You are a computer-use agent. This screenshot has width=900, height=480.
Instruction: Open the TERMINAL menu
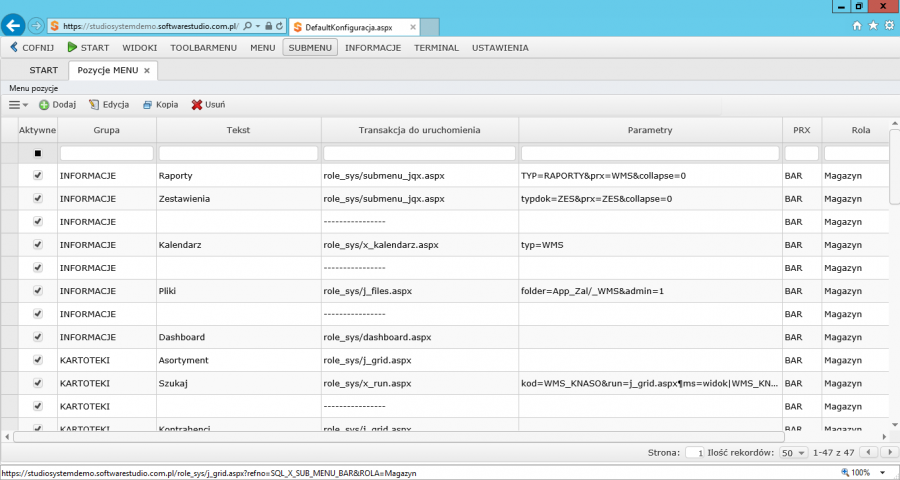436,48
